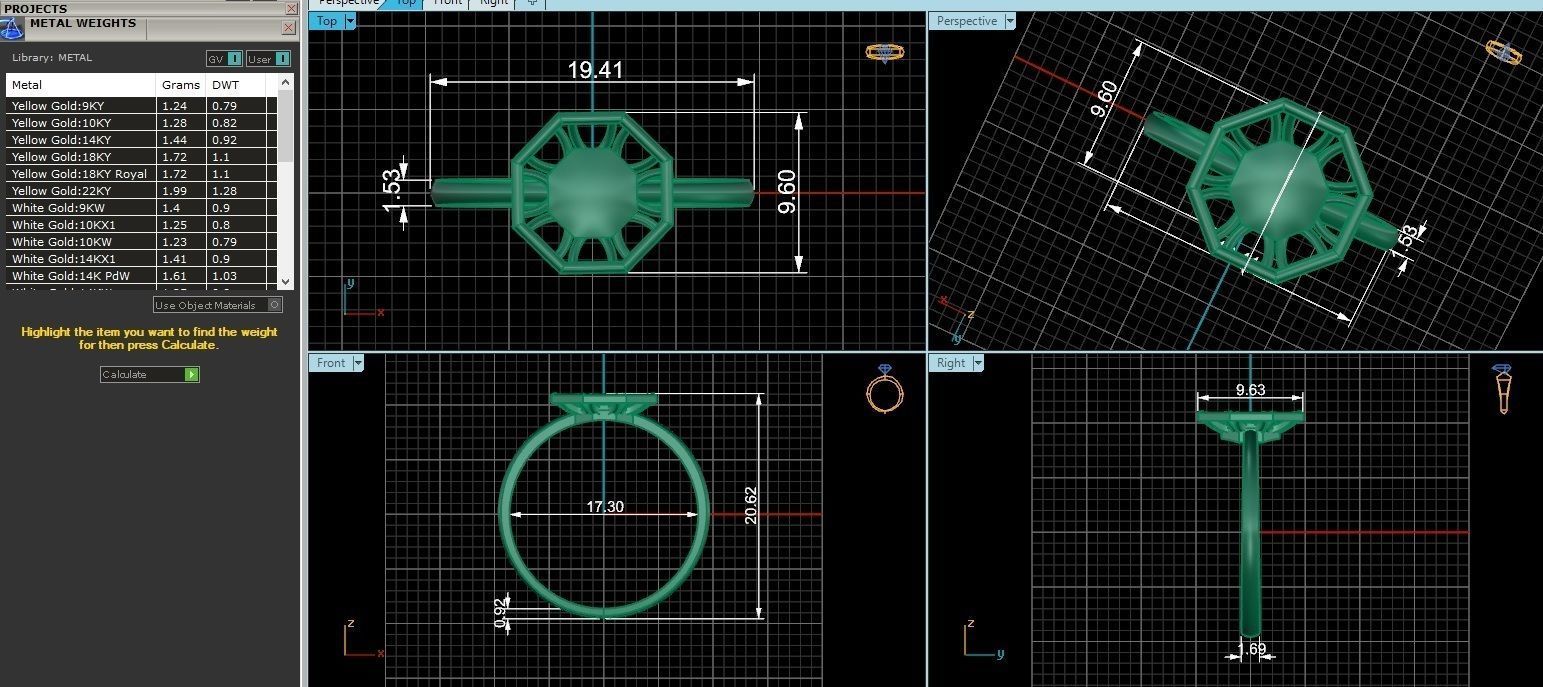Click the 9.63 width dimension in Right viewport
This screenshot has width=1543, height=687.
pos(1250,390)
